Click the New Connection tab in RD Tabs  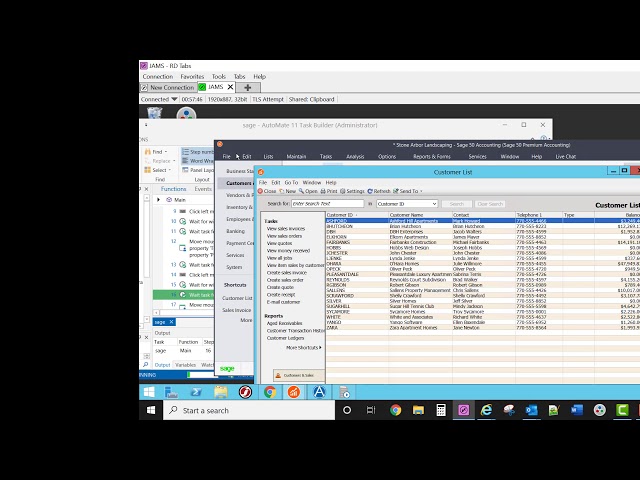click(168, 87)
